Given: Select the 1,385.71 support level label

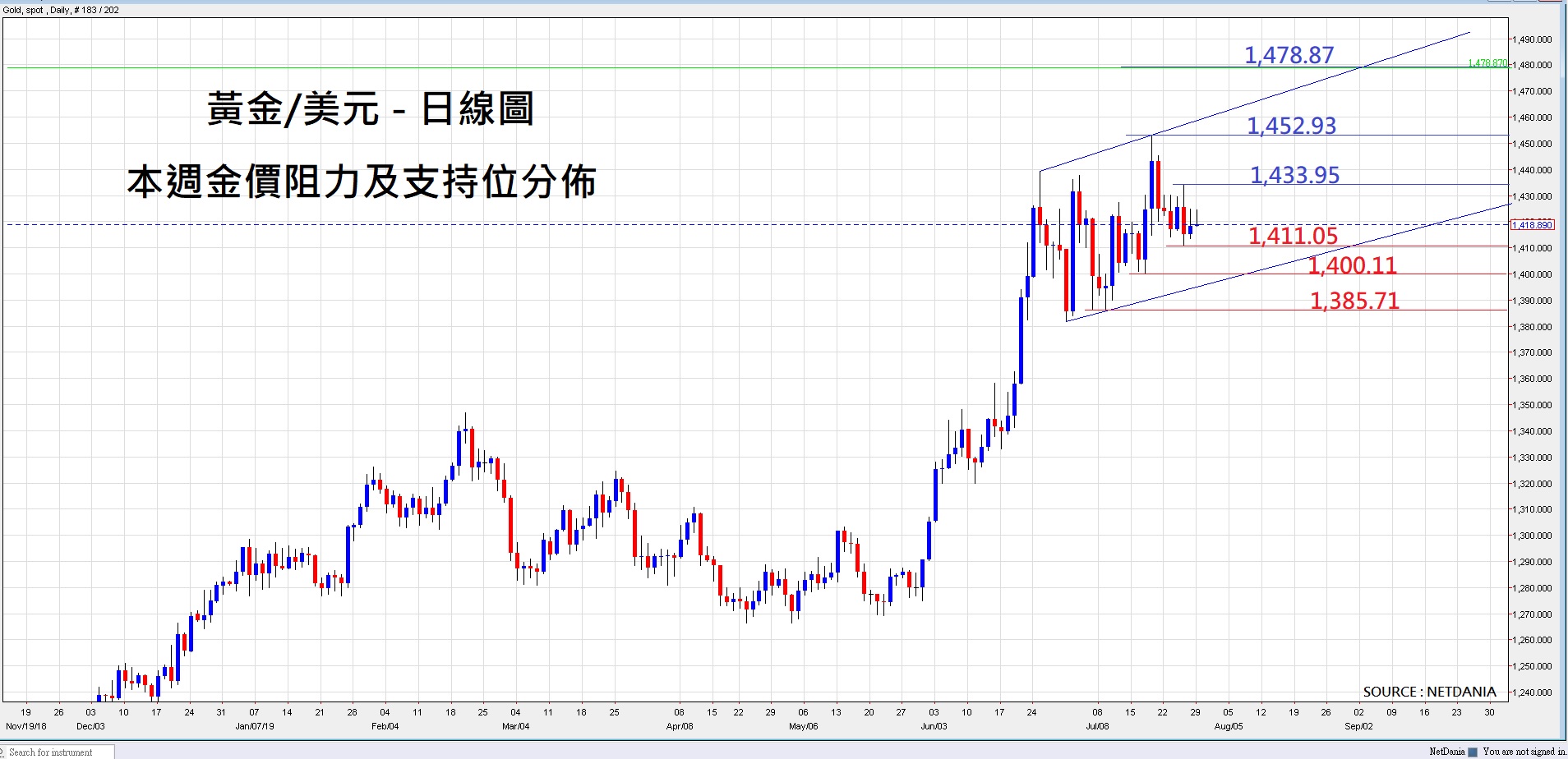Looking at the screenshot, I should (1354, 301).
